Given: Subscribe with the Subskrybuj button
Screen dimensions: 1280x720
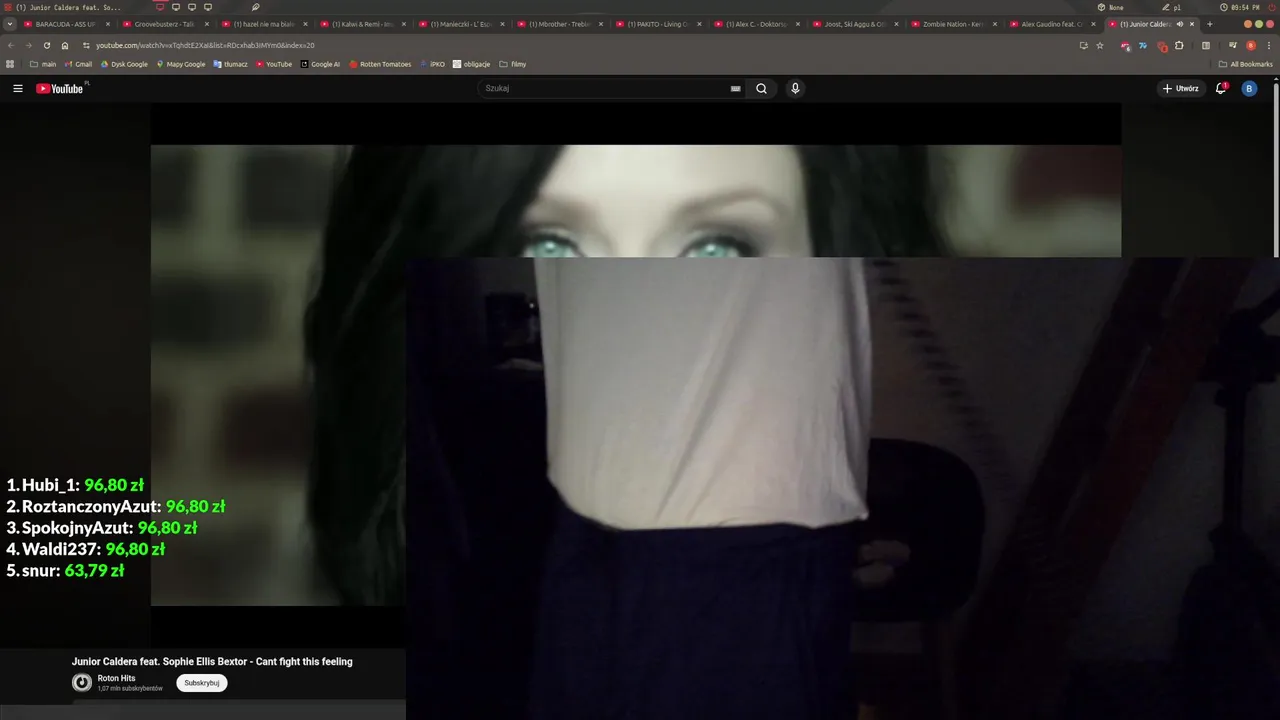Looking at the screenshot, I should point(202,683).
